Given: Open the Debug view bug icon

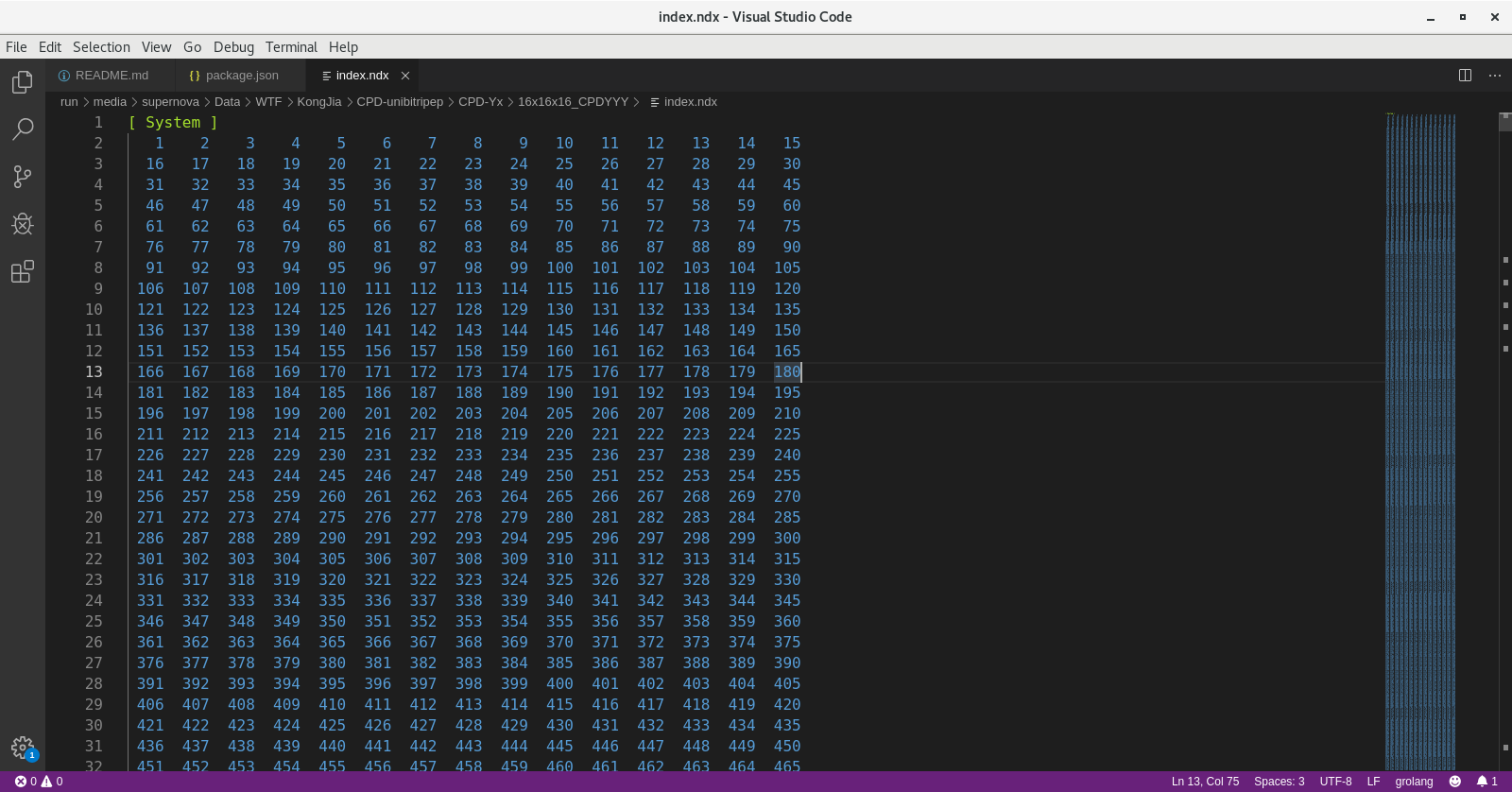Looking at the screenshot, I should [23, 223].
